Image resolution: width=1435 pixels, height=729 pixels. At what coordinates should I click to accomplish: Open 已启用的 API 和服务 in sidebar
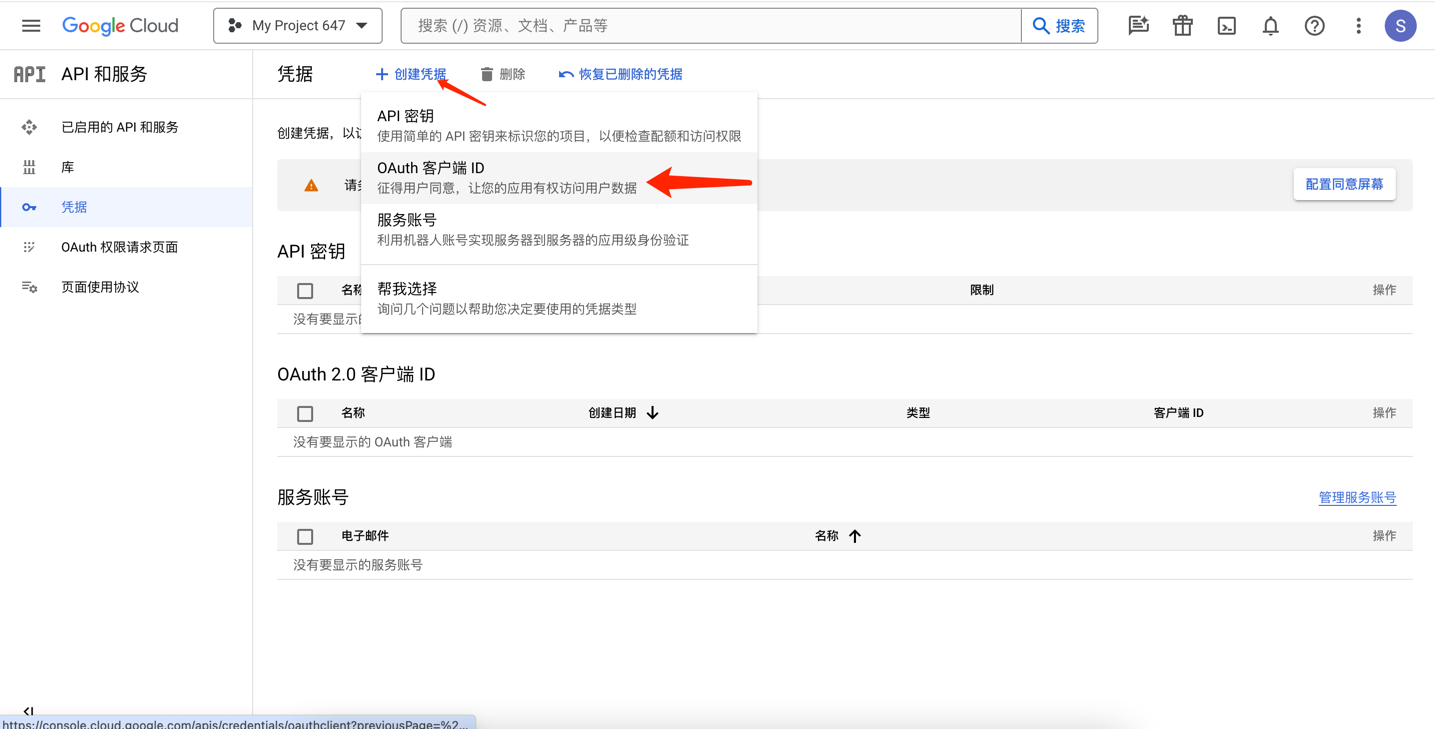(x=126, y=127)
